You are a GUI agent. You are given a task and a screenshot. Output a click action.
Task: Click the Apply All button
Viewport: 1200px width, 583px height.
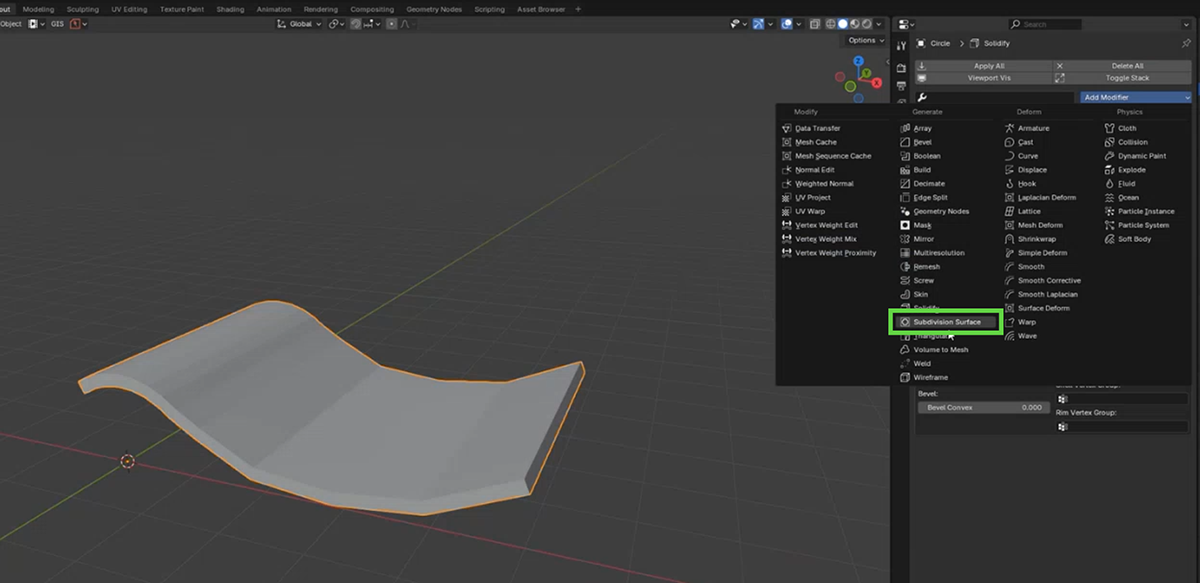click(983, 66)
